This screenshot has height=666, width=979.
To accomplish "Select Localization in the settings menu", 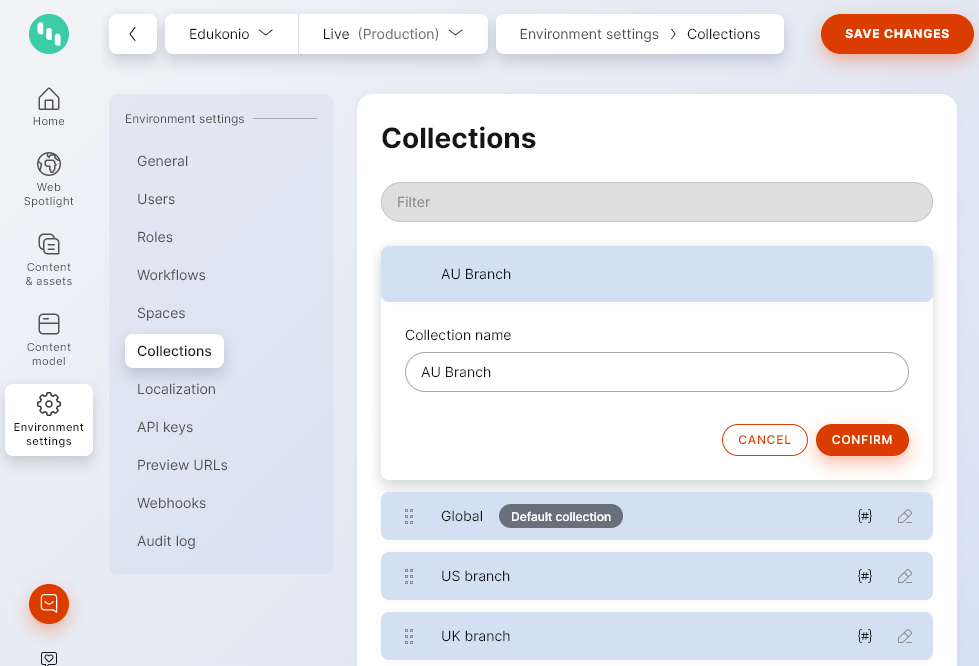I will (176, 389).
